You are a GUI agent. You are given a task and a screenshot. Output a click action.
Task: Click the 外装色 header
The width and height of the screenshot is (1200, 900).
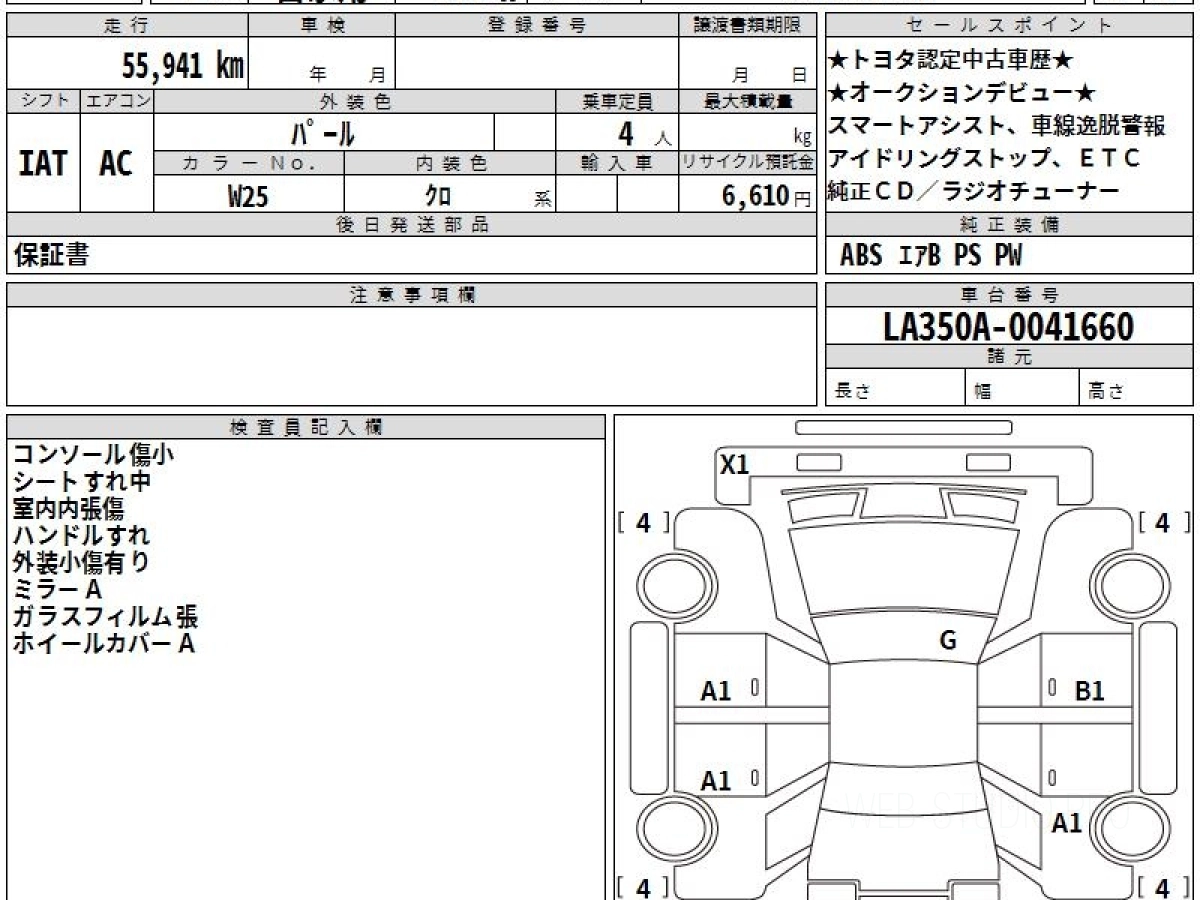355,101
